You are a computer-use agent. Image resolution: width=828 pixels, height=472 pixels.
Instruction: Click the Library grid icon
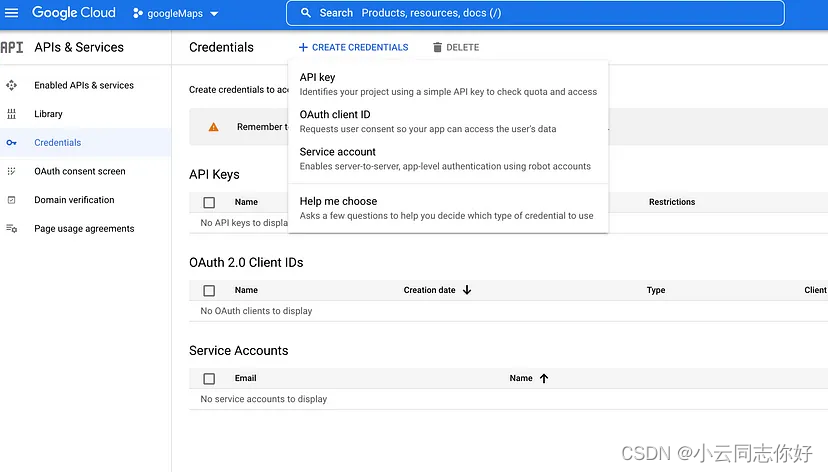(x=11, y=114)
